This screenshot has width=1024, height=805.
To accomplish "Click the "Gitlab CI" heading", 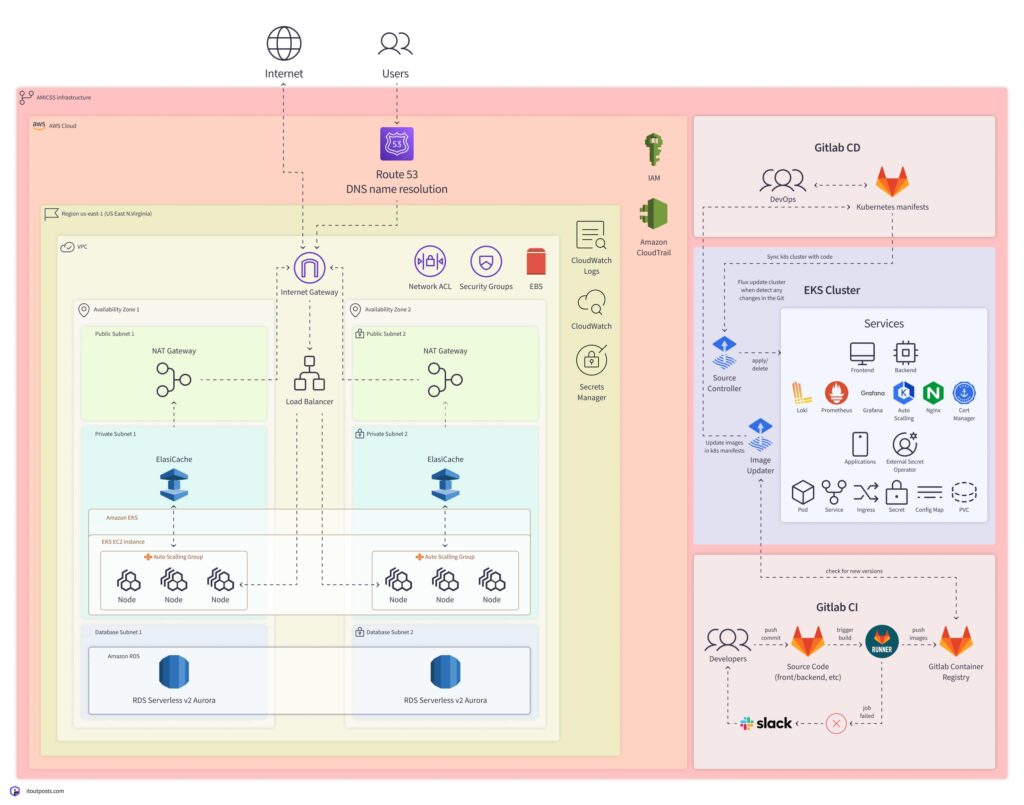I will [837, 607].
